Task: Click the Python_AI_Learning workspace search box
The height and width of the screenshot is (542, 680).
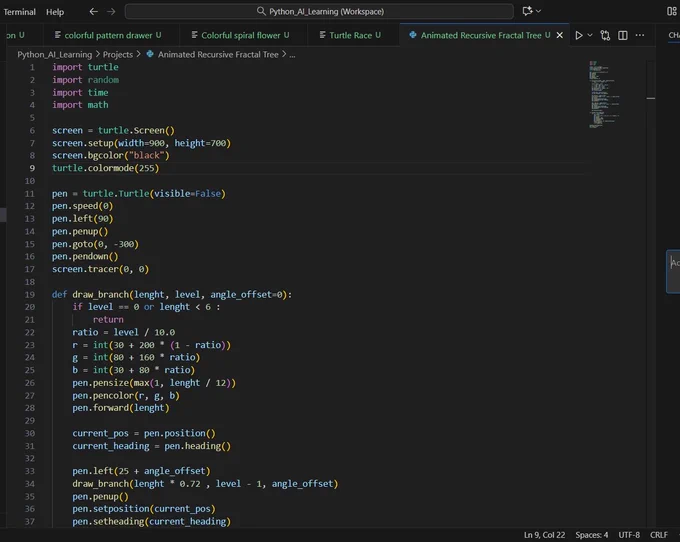Action: click(x=319, y=11)
